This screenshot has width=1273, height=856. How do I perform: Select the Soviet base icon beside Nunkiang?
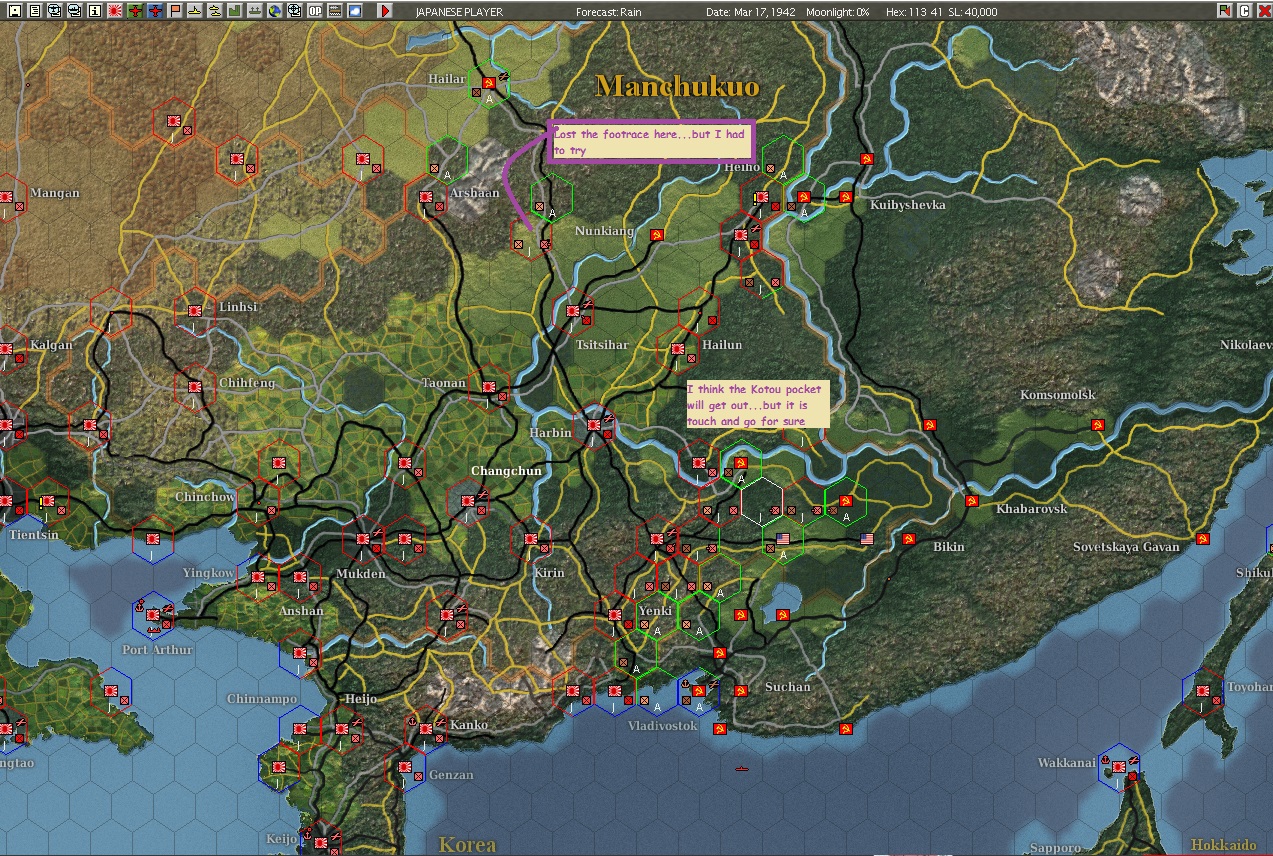coord(657,234)
